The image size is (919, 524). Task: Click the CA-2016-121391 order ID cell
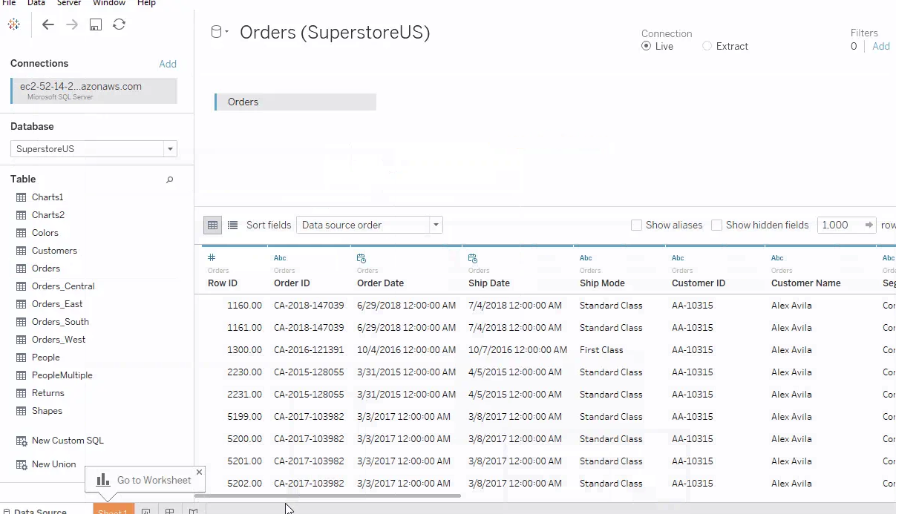[x=309, y=350]
